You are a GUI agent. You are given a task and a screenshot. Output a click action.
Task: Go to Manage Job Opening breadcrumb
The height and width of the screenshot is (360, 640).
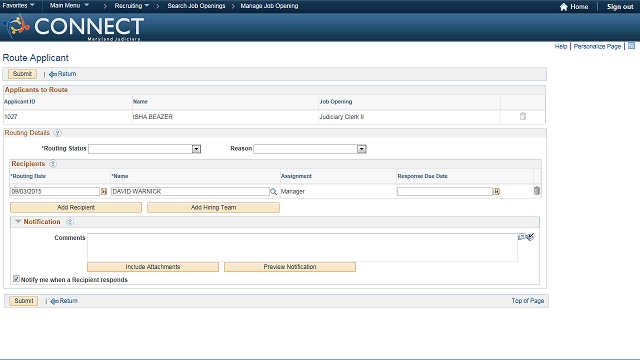269,6
